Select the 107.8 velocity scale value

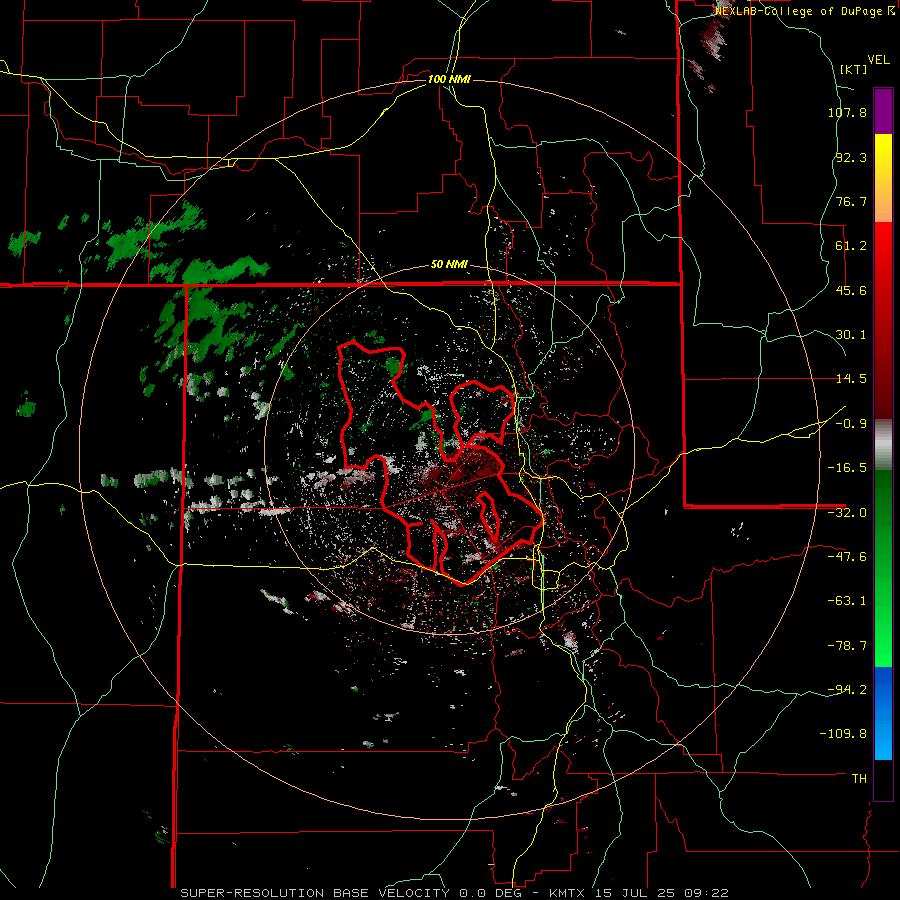[847, 112]
